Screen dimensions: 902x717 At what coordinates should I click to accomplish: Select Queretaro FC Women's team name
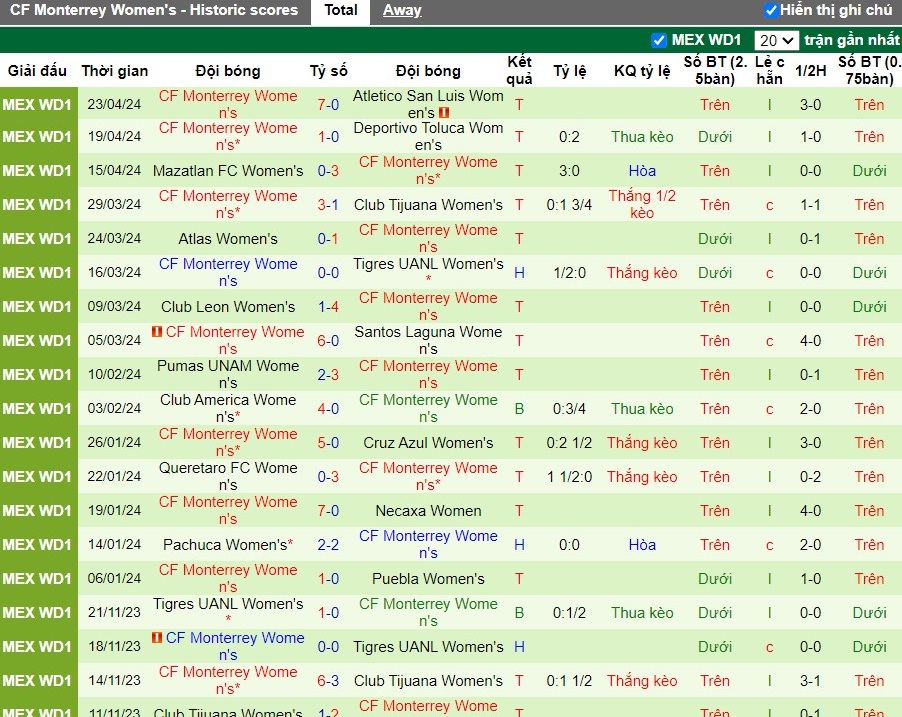pos(228,476)
